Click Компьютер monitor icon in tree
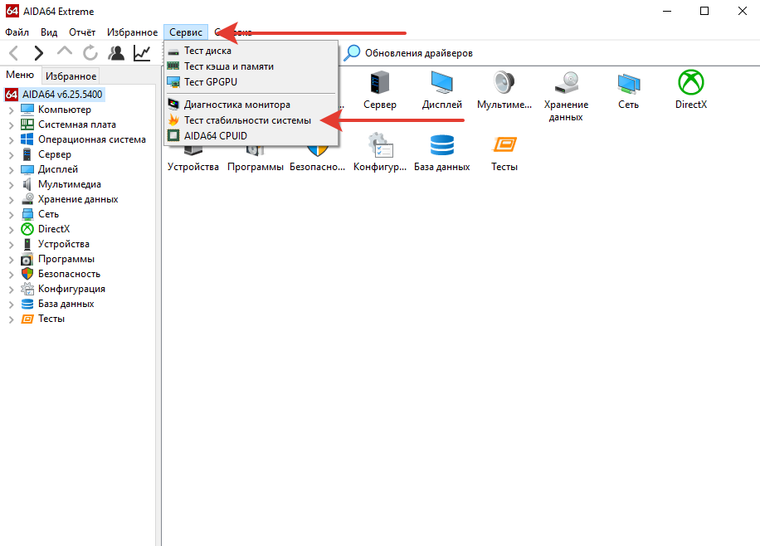 27,110
